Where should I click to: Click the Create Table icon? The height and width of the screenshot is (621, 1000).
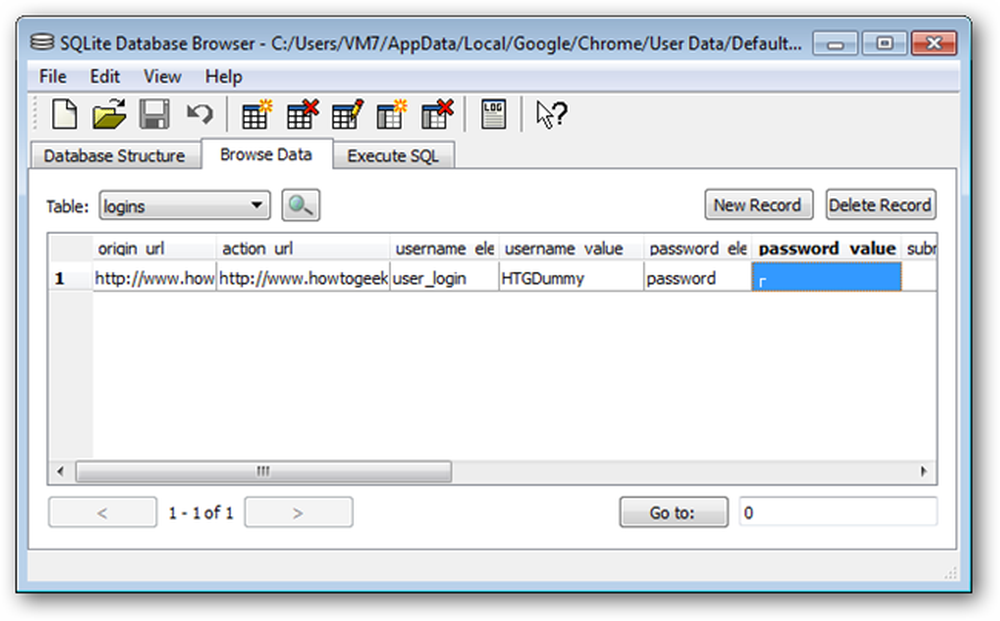(257, 115)
